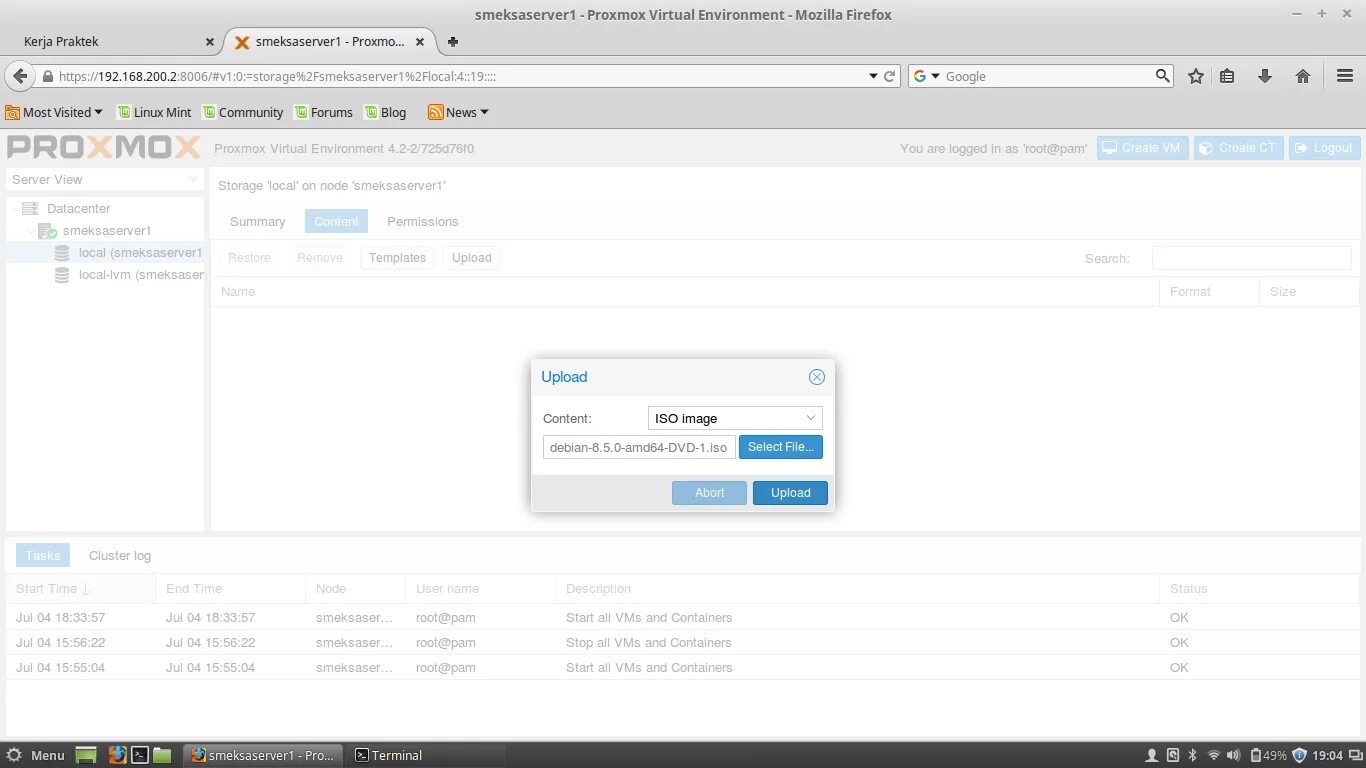This screenshot has height=768, width=1366.
Task: Open the Community bookmark
Action: [x=243, y=112]
